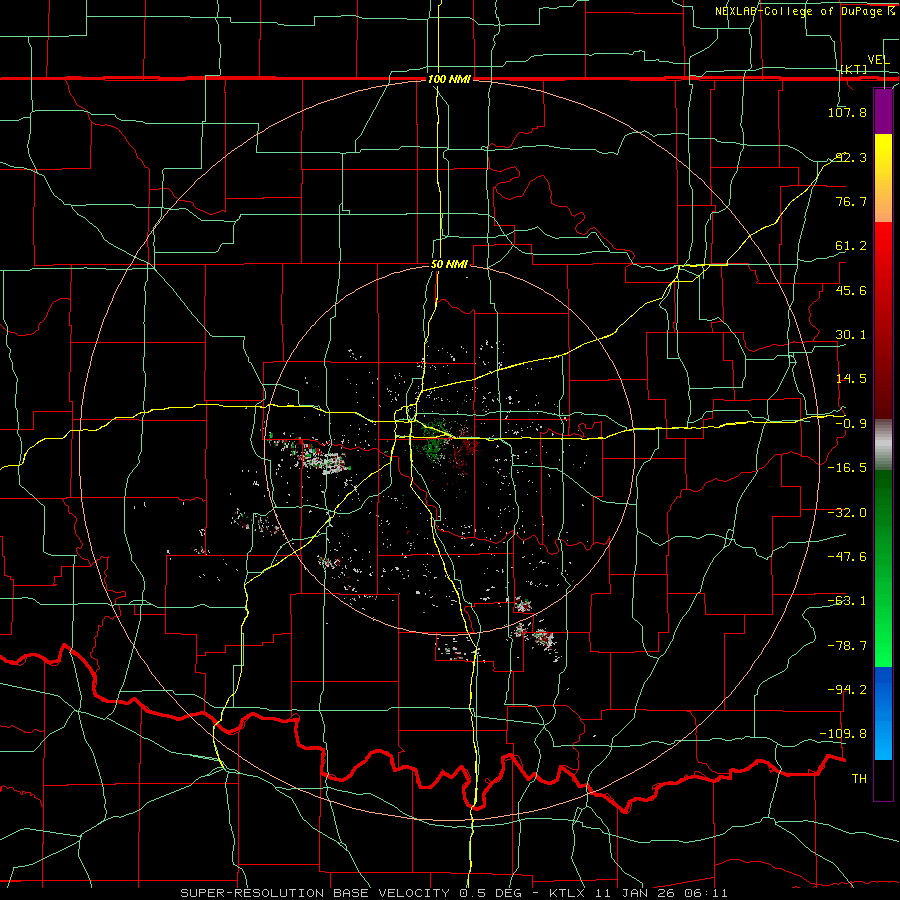
Task: Select the 30.1 velocity scale value
Action: click(x=850, y=335)
